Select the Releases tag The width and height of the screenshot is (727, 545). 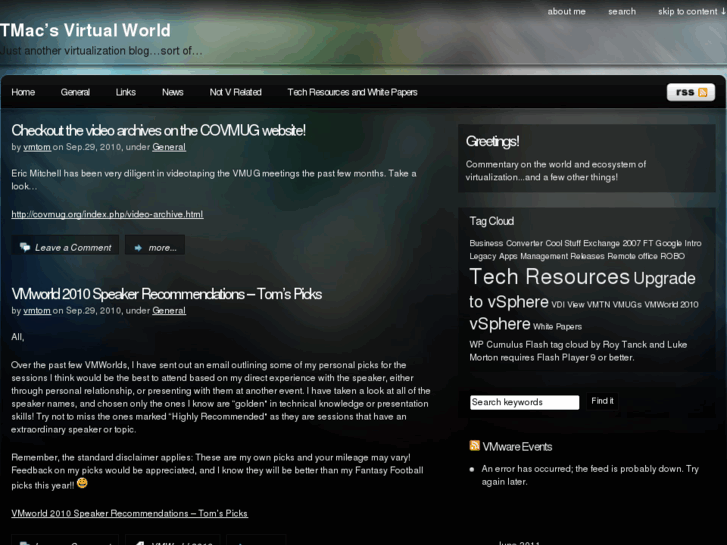(587, 256)
